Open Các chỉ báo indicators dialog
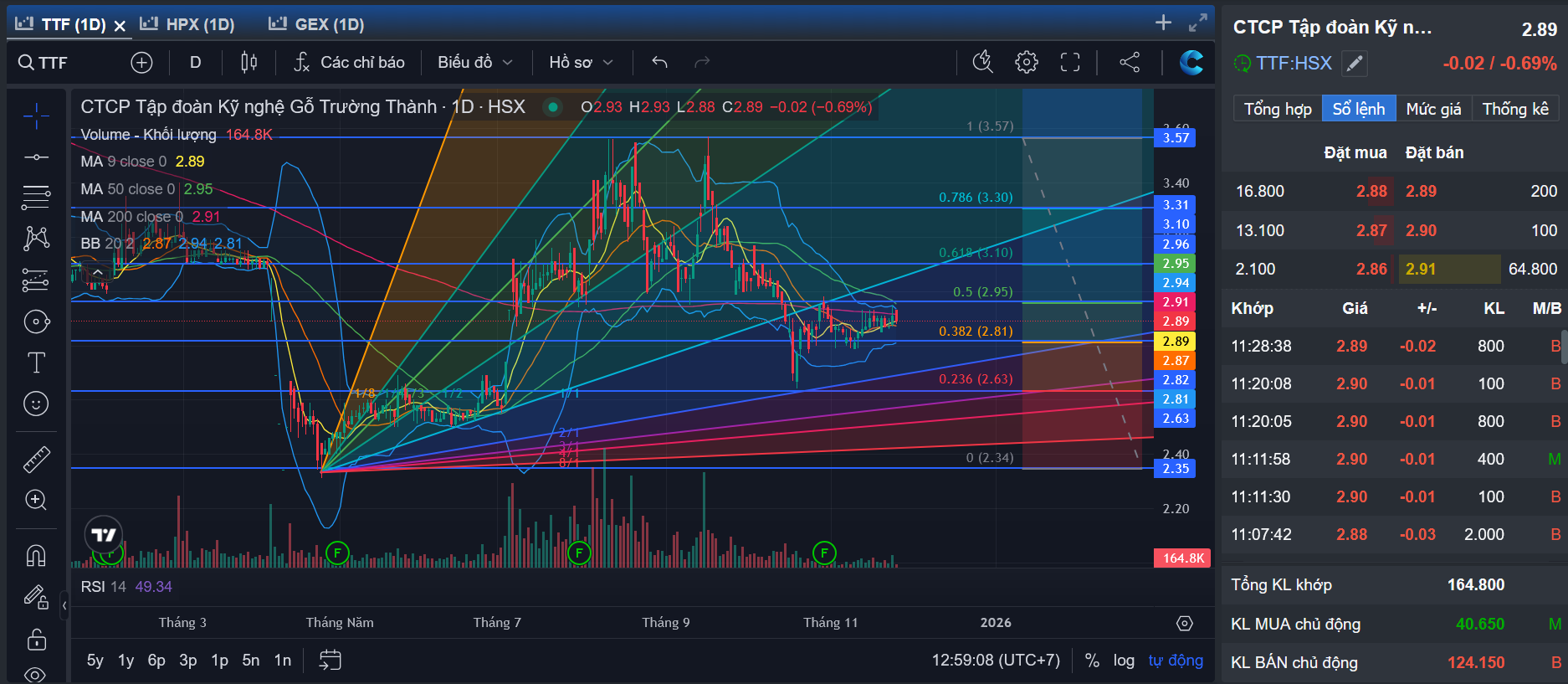 [x=350, y=63]
